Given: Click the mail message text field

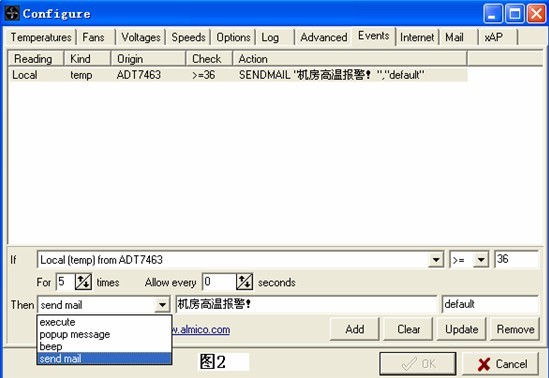Looking at the screenshot, I should point(306,304).
